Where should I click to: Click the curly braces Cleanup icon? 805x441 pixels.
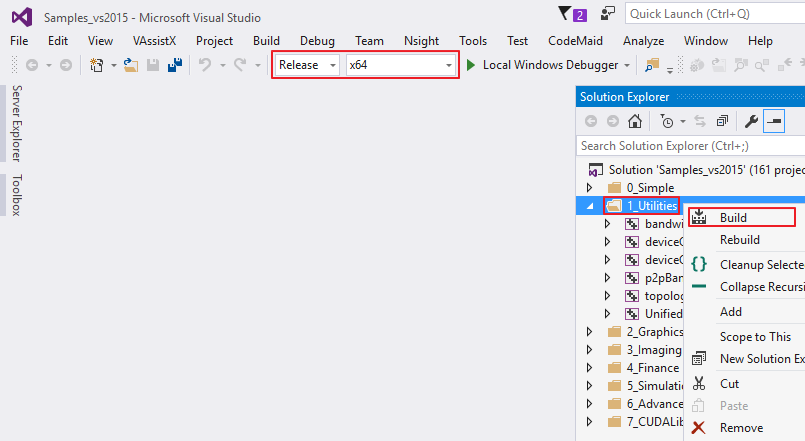(699, 264)
